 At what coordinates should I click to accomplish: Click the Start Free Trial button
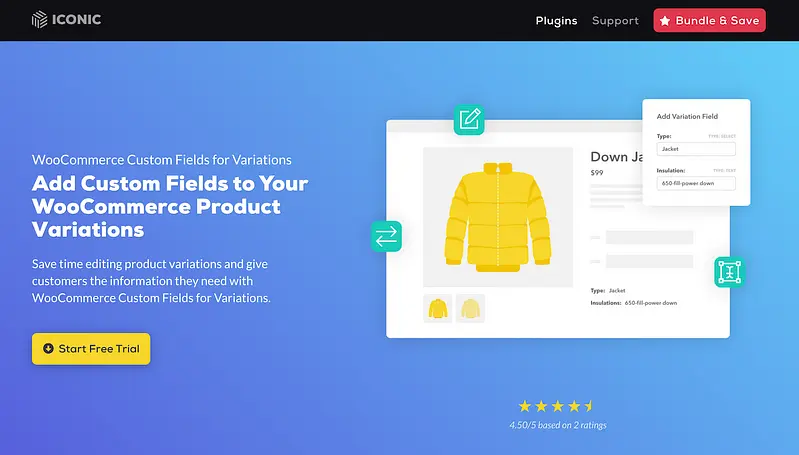[x=91, y=349]
